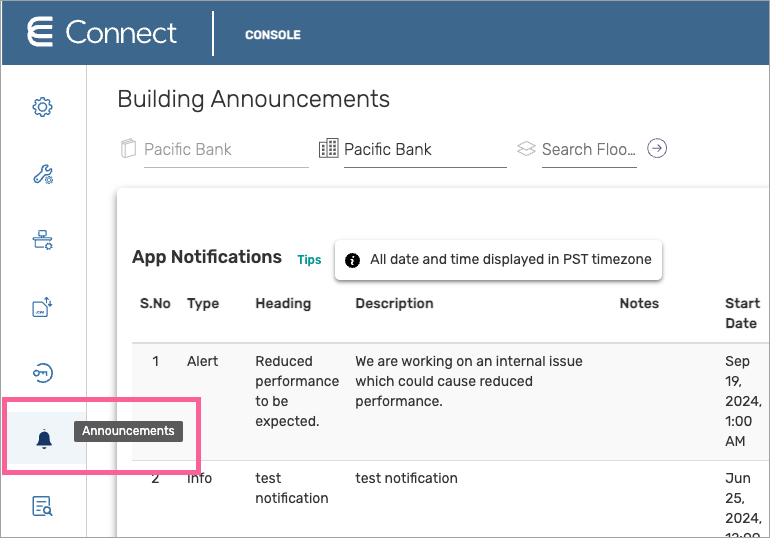This screenshot has height=538, width=770.
Task: Select the Pacific Bank building field
Action: click(425, 150)
